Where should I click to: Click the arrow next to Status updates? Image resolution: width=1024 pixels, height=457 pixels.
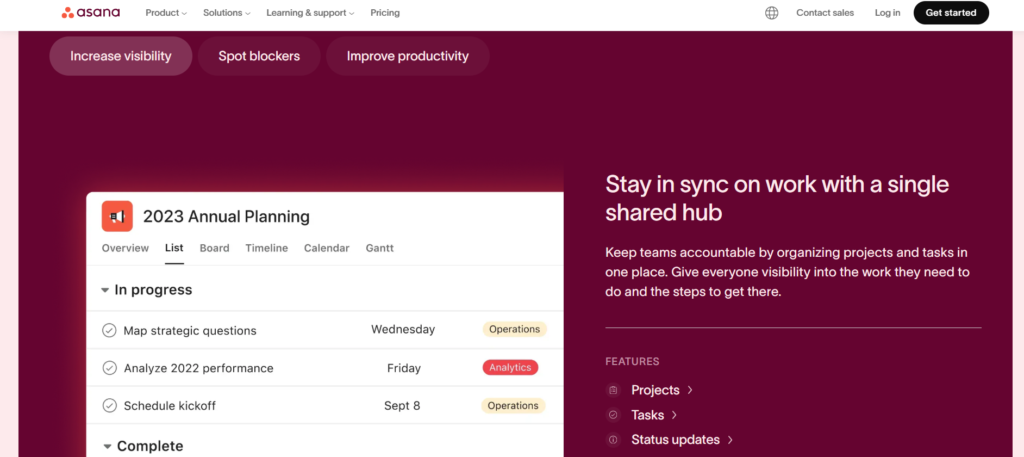731,440
